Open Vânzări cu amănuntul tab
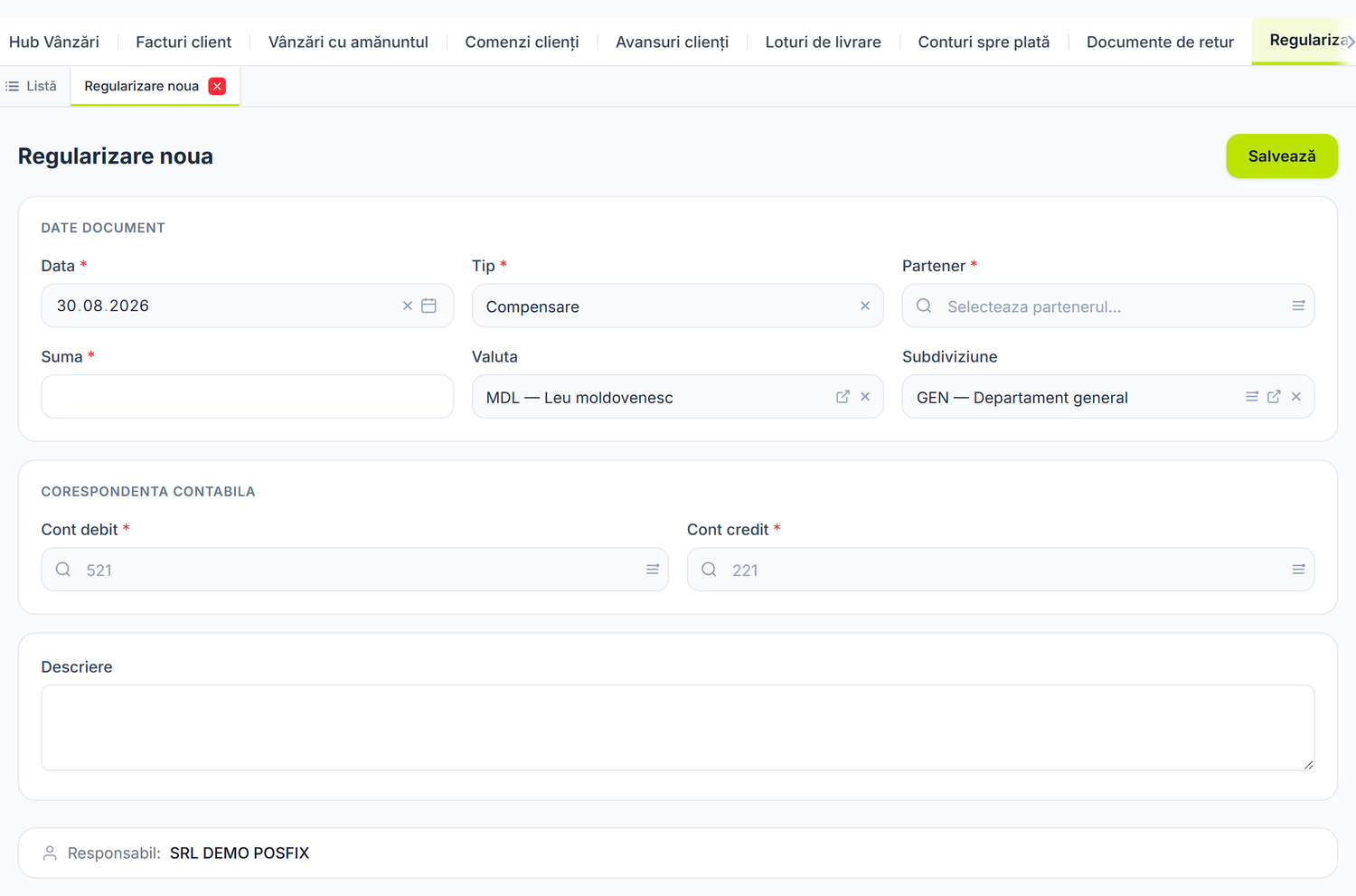Screen dimensions: 1356x896 tap(348, 42)
